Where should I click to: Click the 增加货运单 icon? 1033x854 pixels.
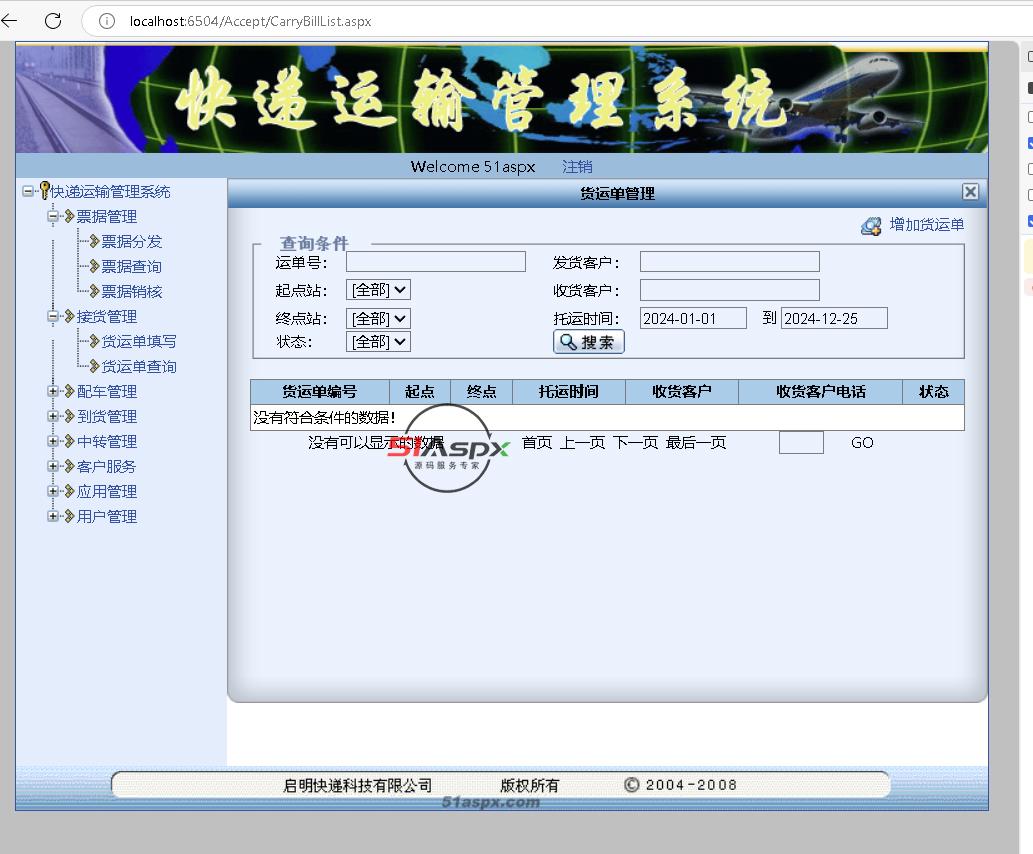tap(871, 226)
